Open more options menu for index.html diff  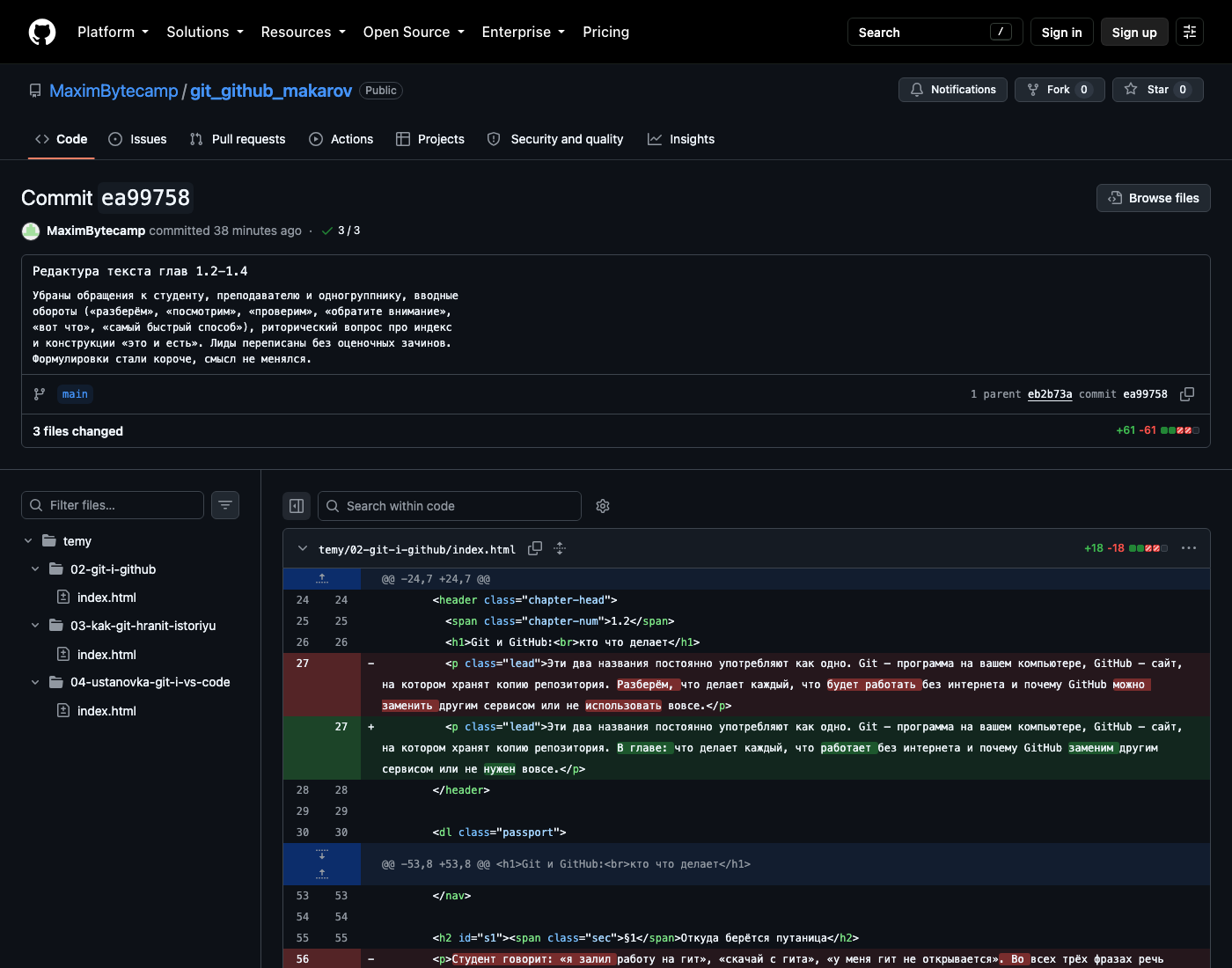[x=1189, y=548]
